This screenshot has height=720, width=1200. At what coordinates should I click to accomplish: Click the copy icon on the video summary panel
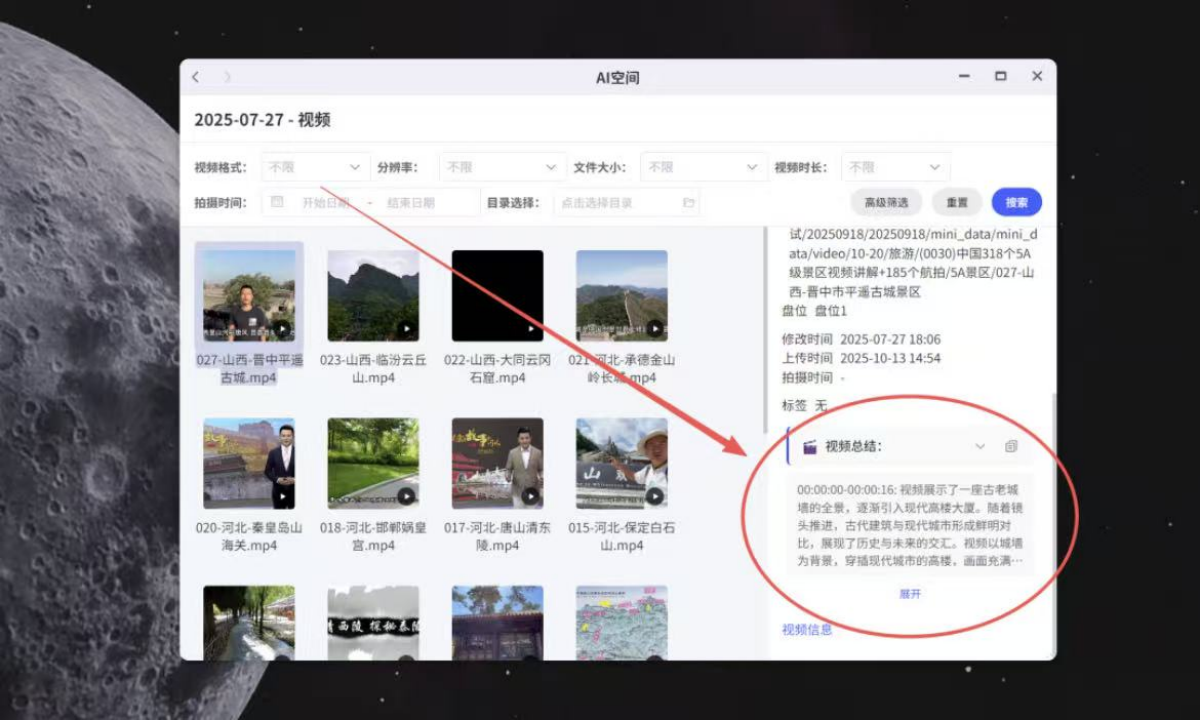click(x=1011, y=446)
